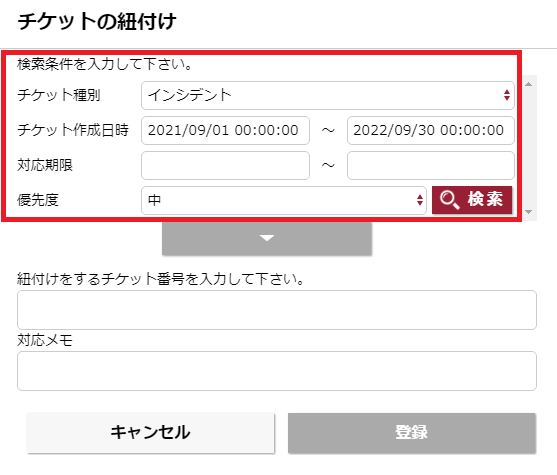557x475 pixels.
Task: Click the 検索条件を入力して下さい instruction text
Action: tap(104, 64)
